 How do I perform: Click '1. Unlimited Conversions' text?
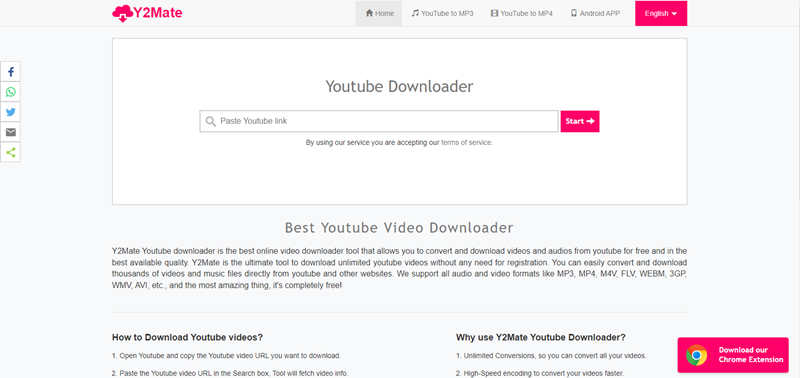point(551,356)
